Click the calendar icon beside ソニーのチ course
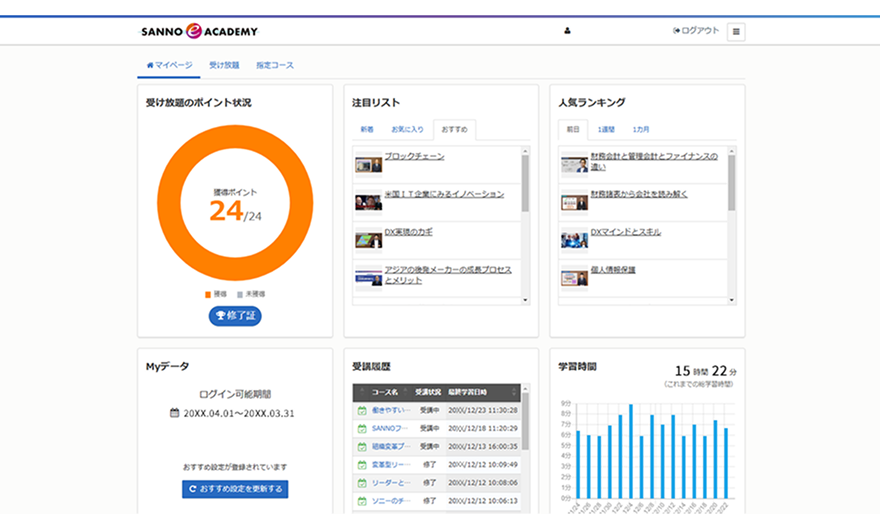The image size is (880, 529). click(x=362, y=500)
